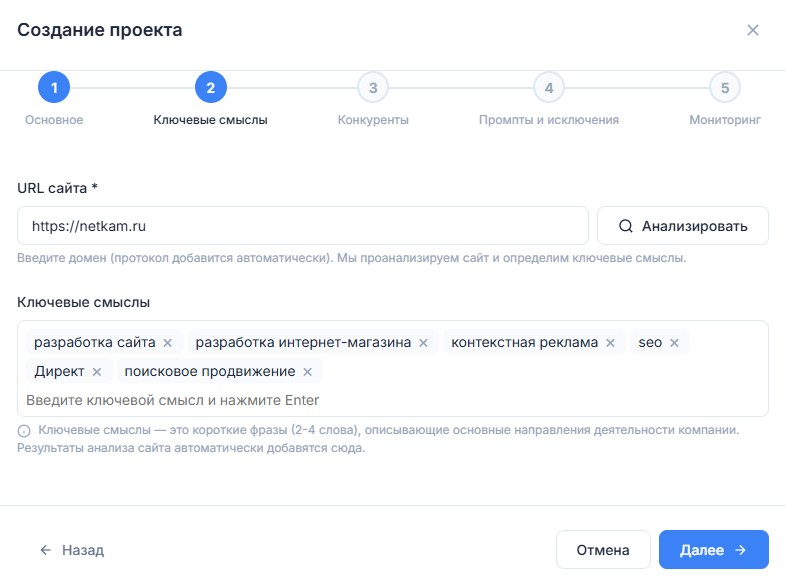Select step 2 Ключевые смыслы
Screen dimensions: 785x583
(x=211, y=88)
